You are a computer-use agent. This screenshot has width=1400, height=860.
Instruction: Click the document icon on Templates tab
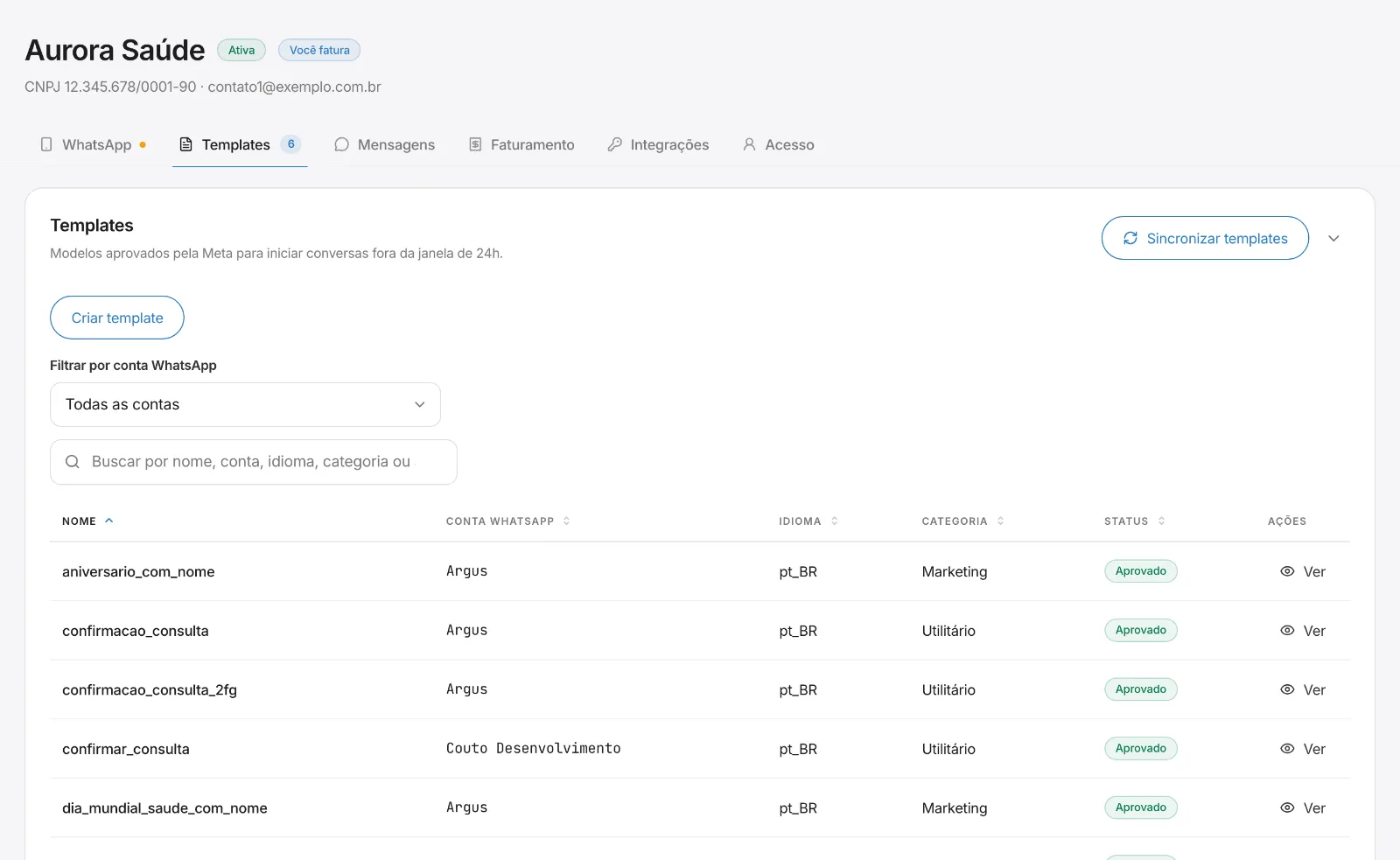tap(185, 144)
